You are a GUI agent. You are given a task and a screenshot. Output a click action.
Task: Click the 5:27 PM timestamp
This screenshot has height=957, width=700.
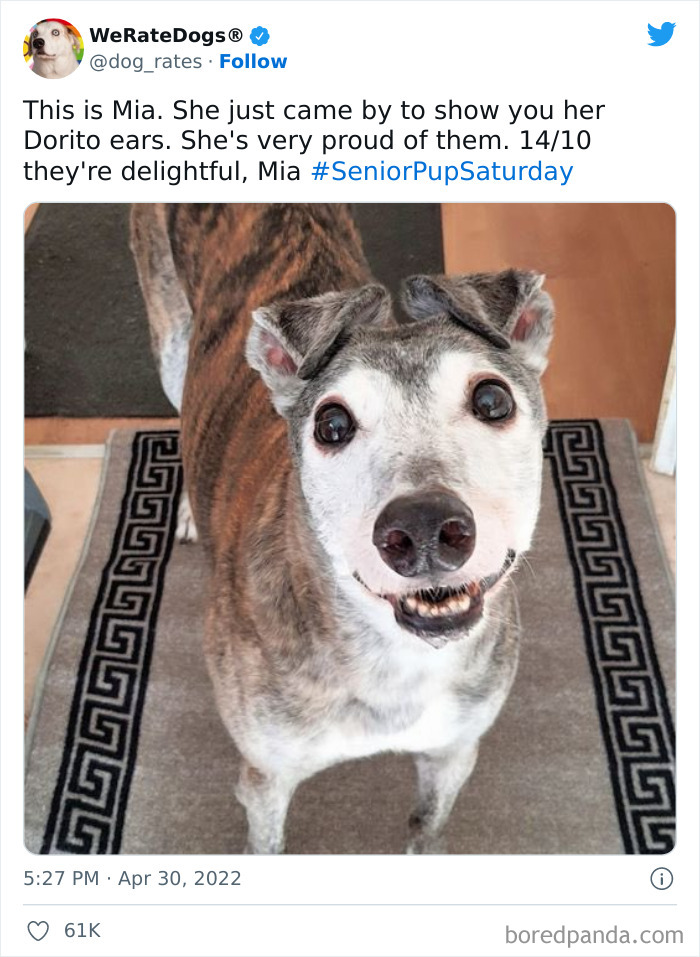pos(61,878)
